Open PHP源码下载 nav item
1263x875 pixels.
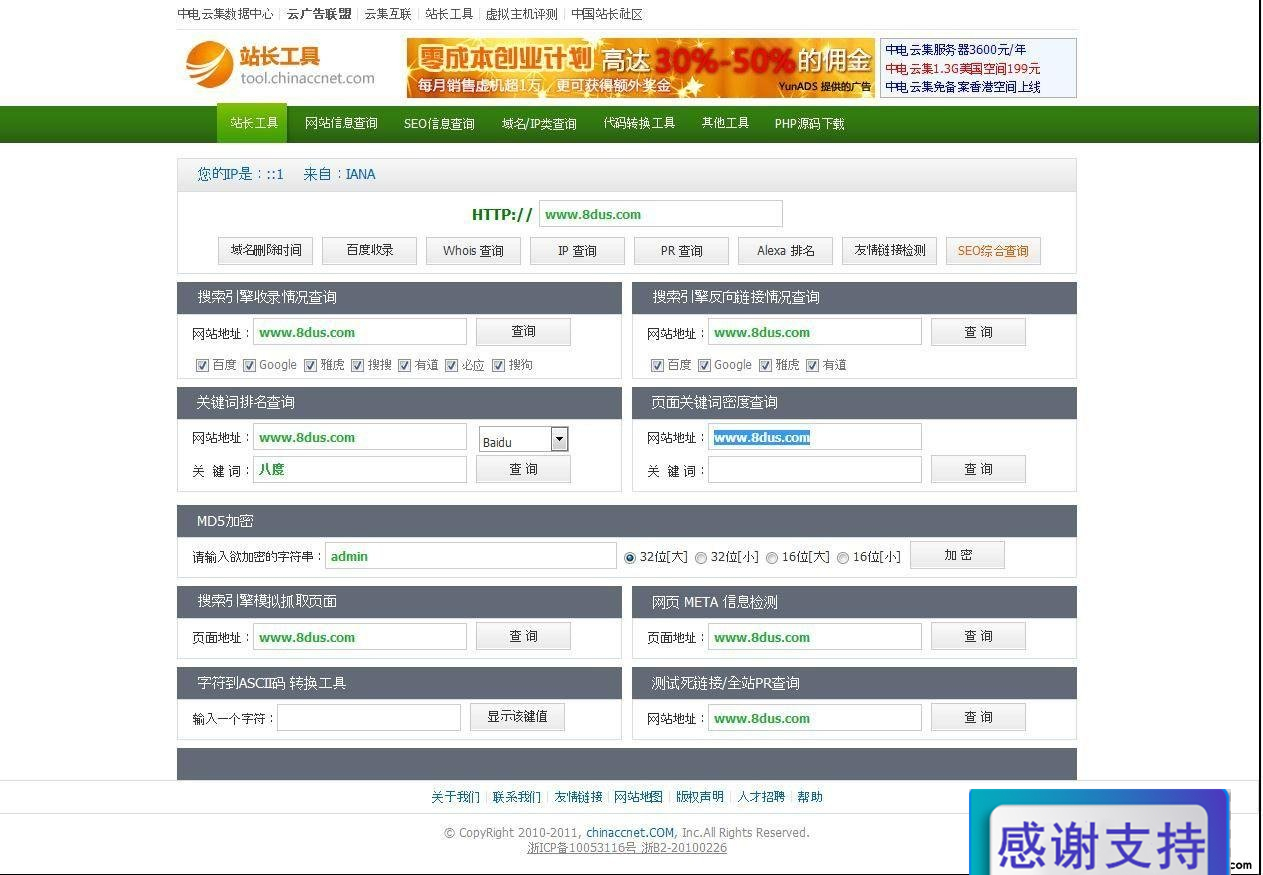pos(809,124)
